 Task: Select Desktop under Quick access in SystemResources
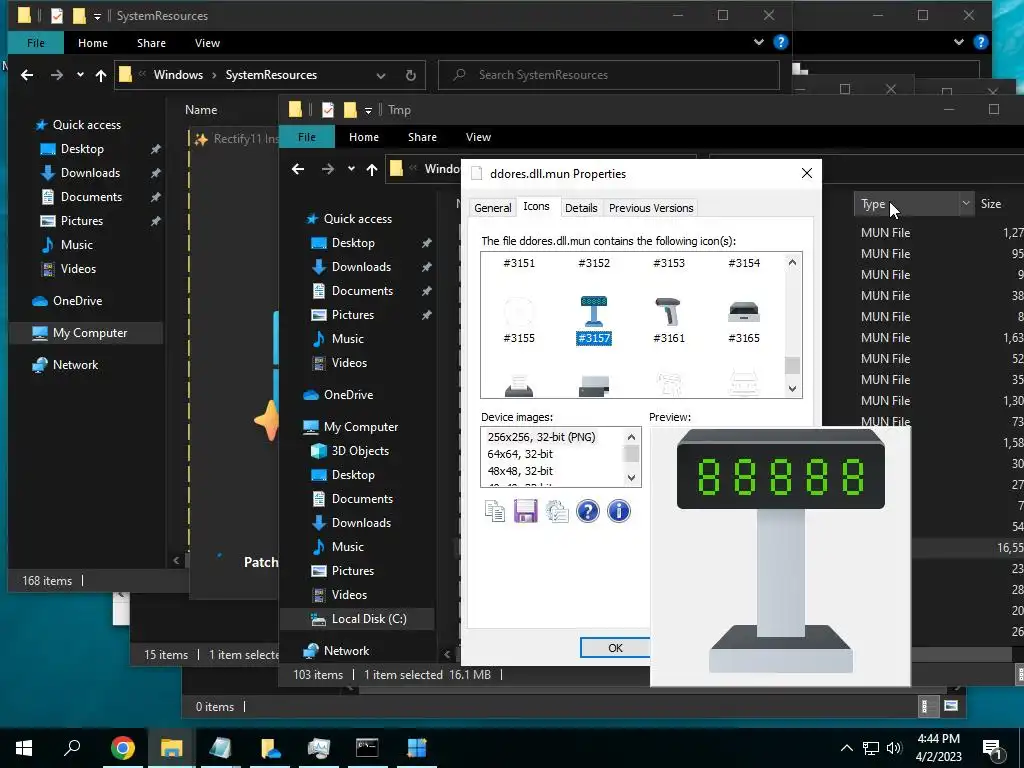click(x=82, y=149)
